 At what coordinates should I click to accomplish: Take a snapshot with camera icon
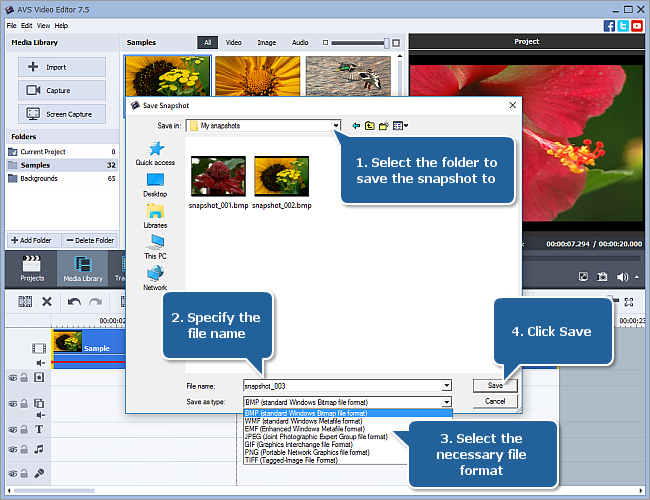point(602,277)
